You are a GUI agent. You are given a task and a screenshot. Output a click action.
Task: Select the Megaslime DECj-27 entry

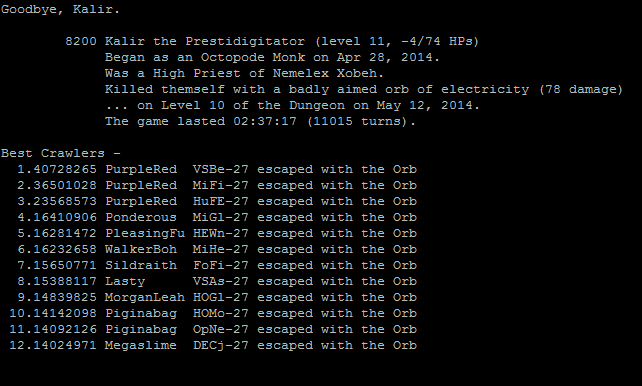click(x=213, y=345)
